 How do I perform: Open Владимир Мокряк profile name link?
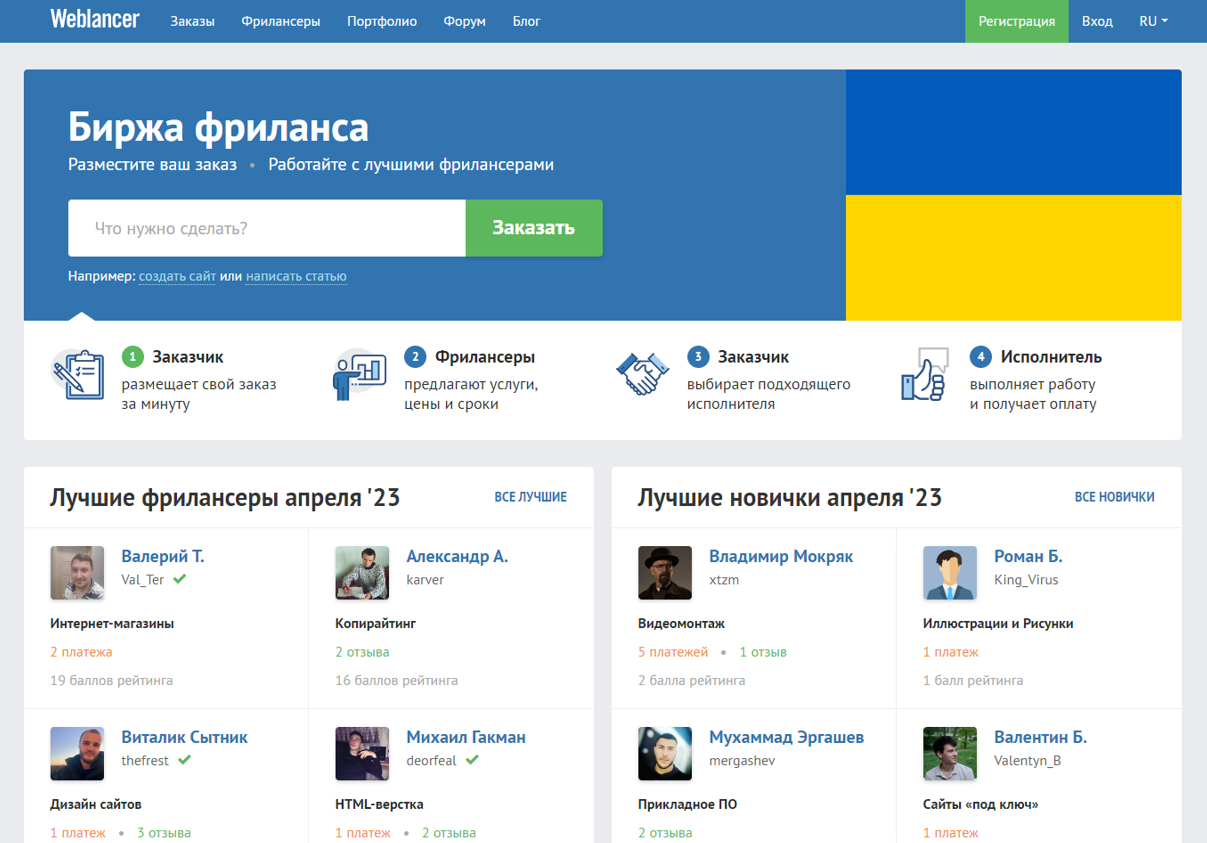pos(781,556)
